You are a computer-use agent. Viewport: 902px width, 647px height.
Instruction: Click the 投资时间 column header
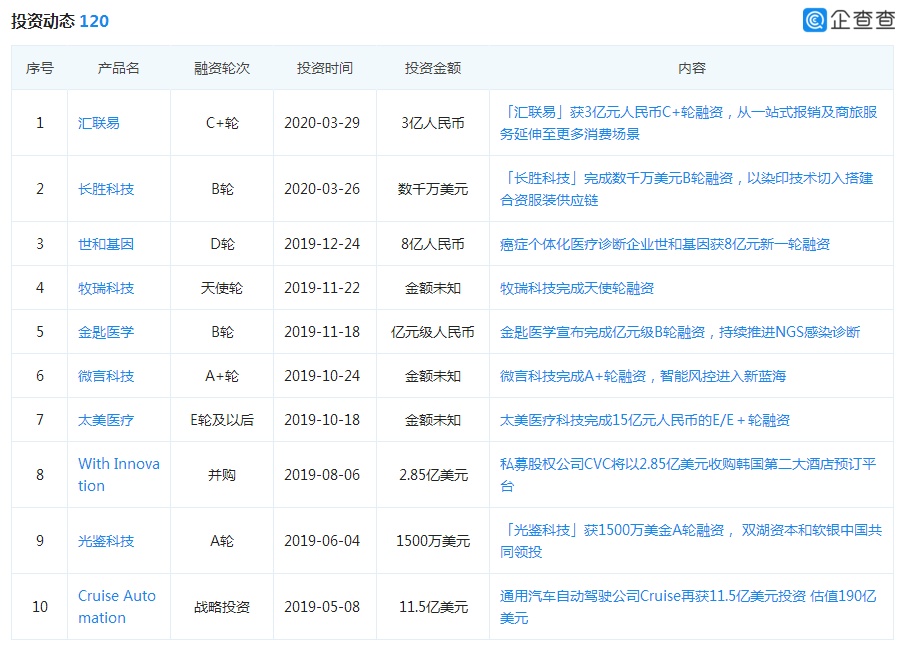pyautogui.click(x=324, y=68)
